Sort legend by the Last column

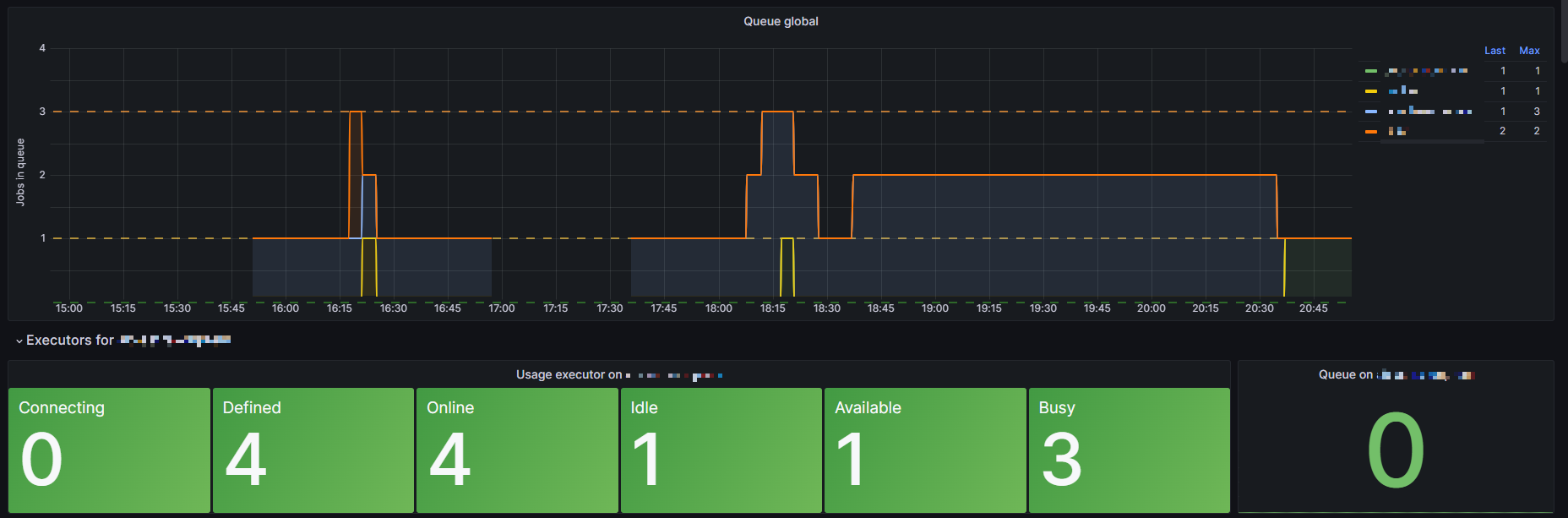click(1494, 51)
